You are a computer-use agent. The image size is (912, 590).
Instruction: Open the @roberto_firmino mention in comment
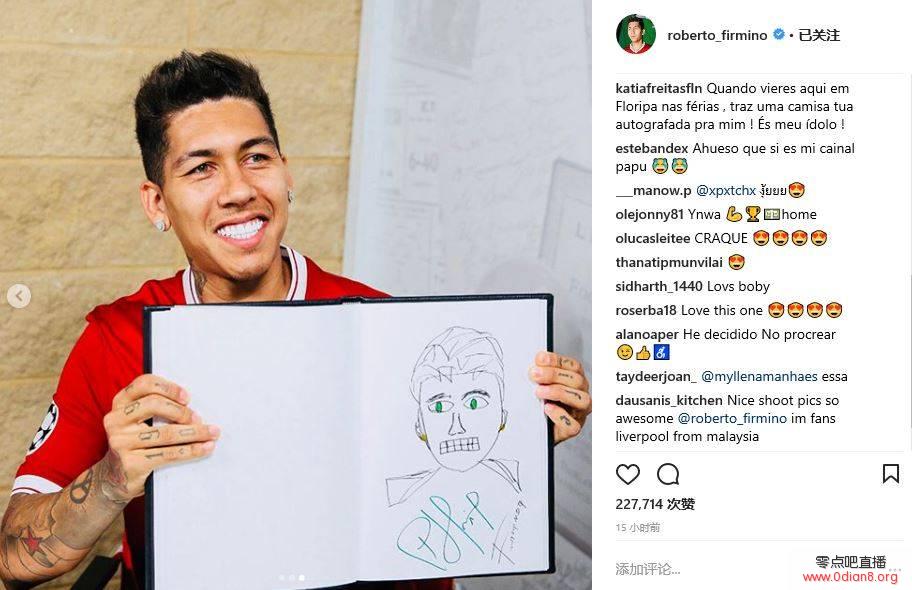(x=732, y=418)
